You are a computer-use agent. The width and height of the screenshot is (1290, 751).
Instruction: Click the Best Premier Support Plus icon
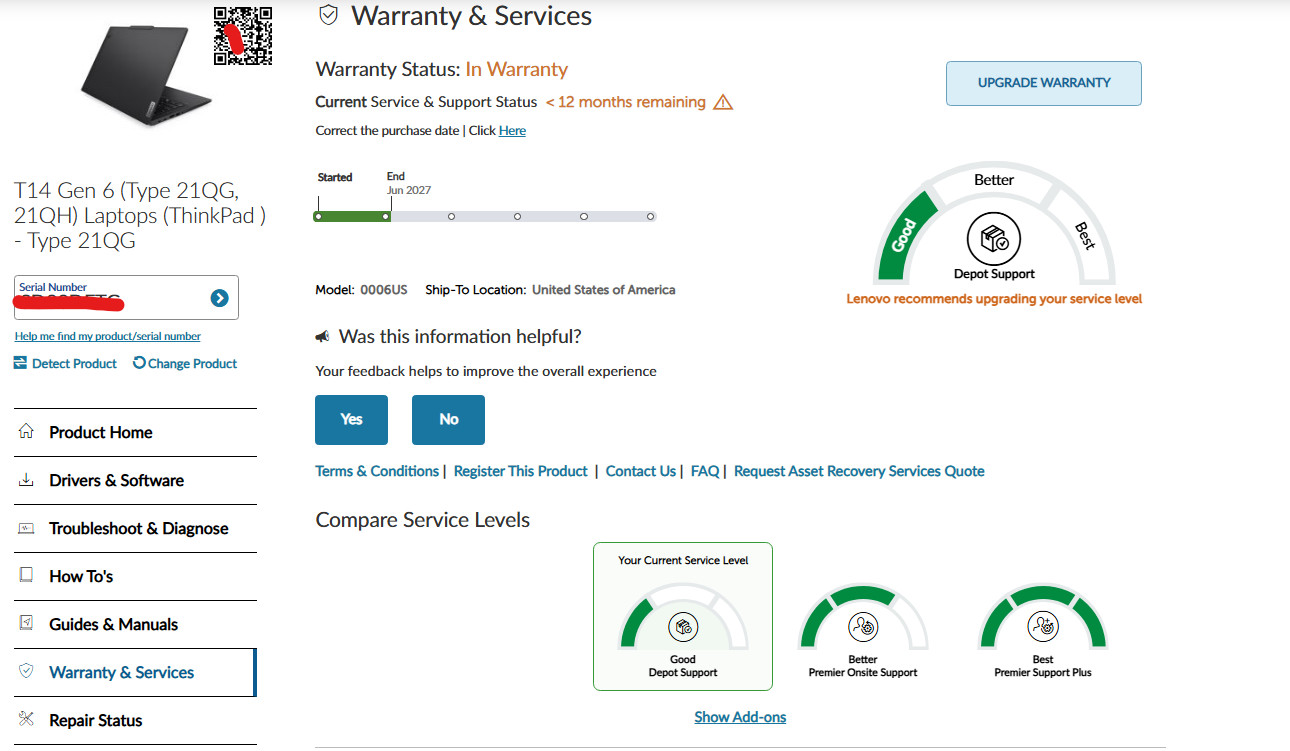pos(1043,627)
